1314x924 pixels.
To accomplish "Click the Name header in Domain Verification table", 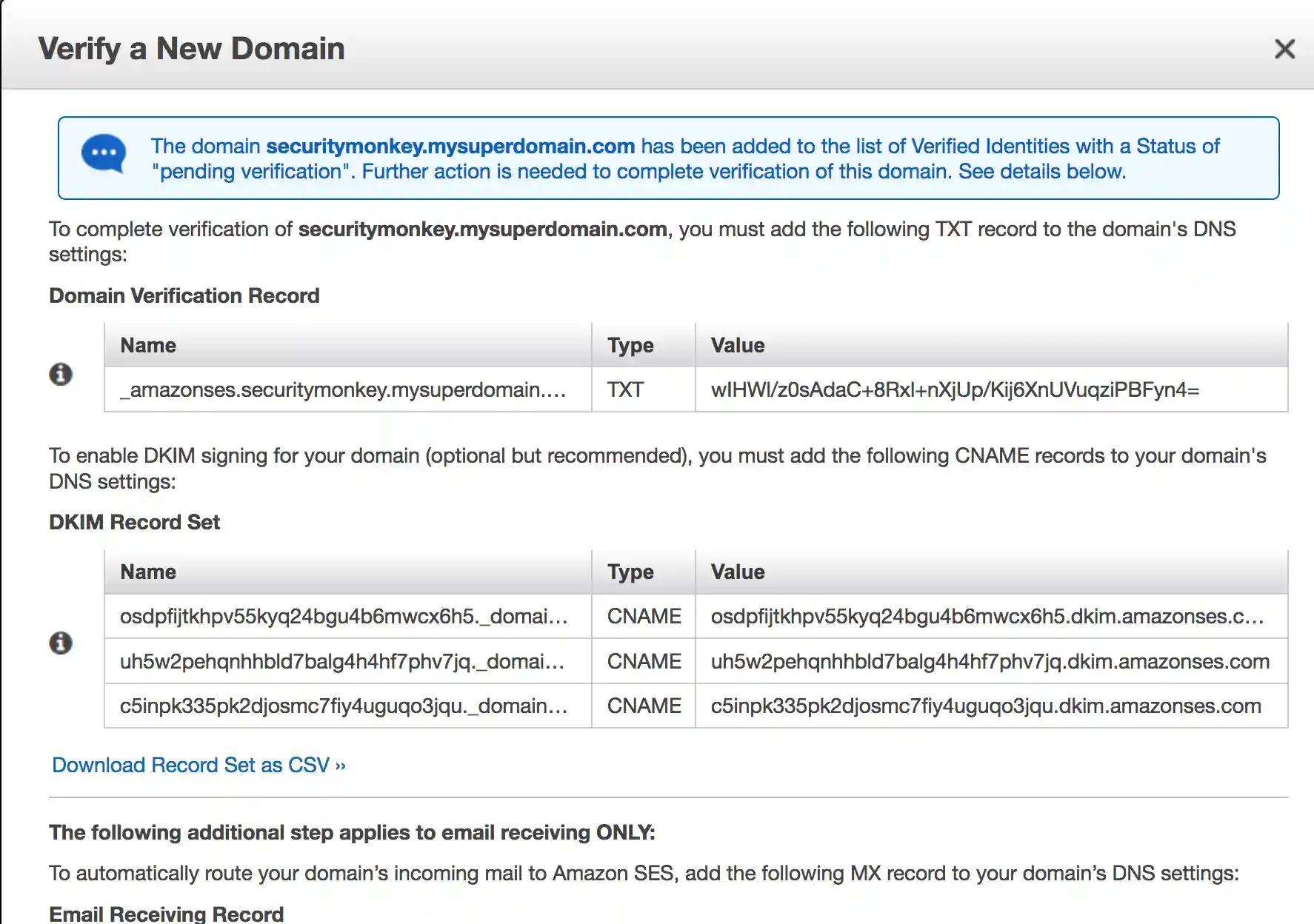I will coord(148,345).
